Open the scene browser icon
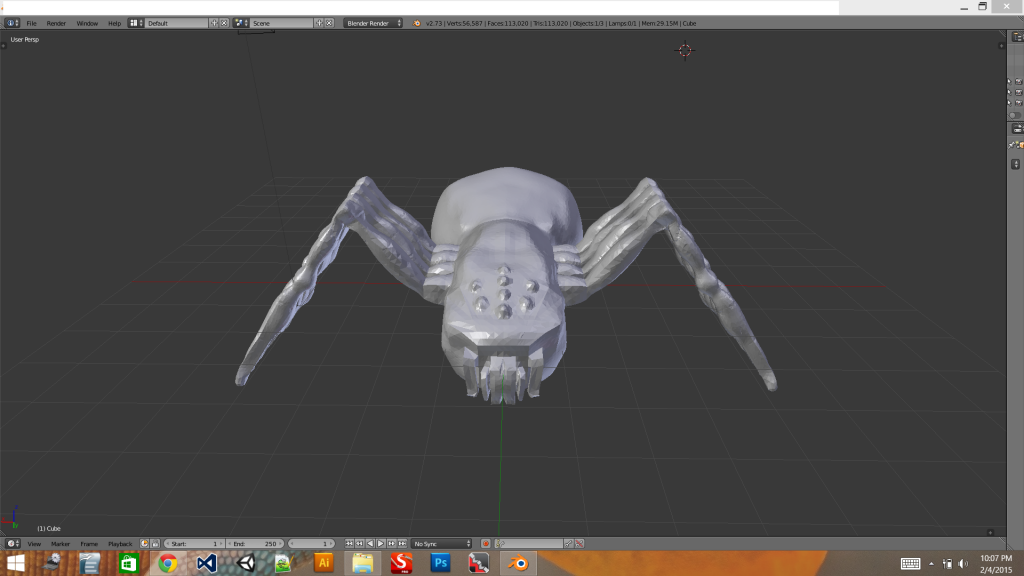Screen dimensions: 1024x576 coord(241,23)
